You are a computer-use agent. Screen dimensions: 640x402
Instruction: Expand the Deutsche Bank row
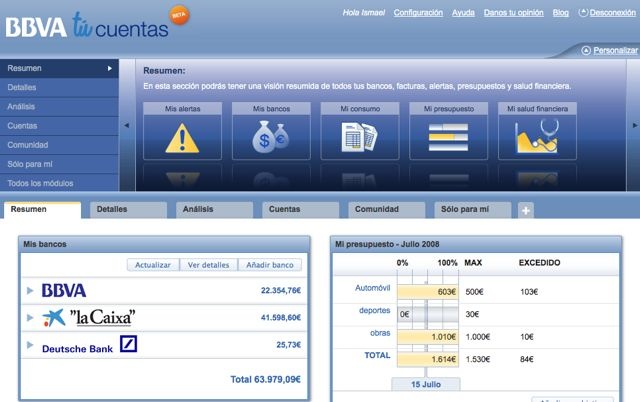coord(31,346)
